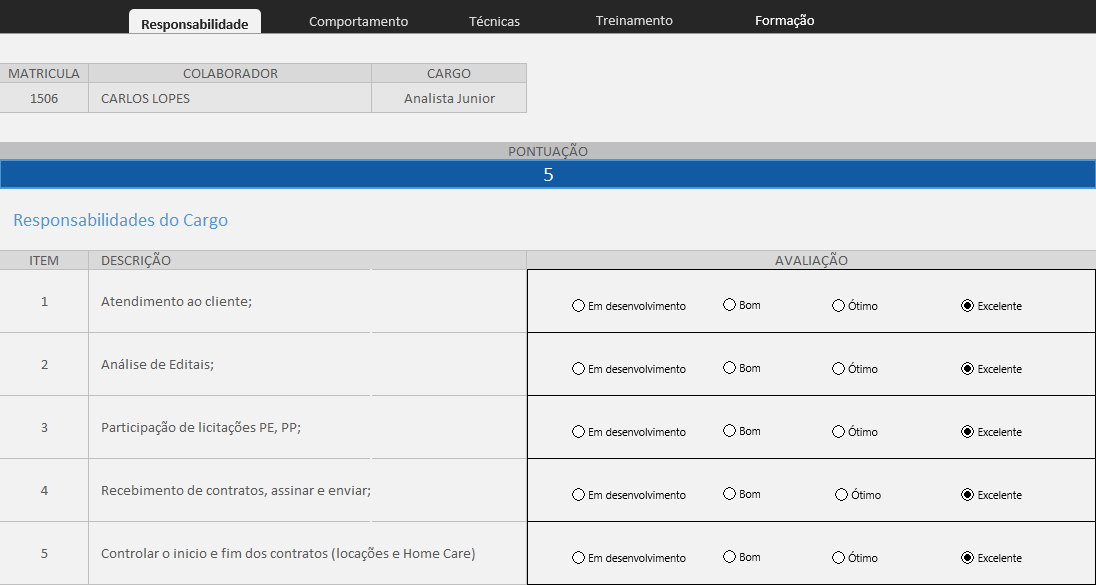Go to the Treinamento tab
The height and width of the screenshot is (585, 1096).
point(634,21)
